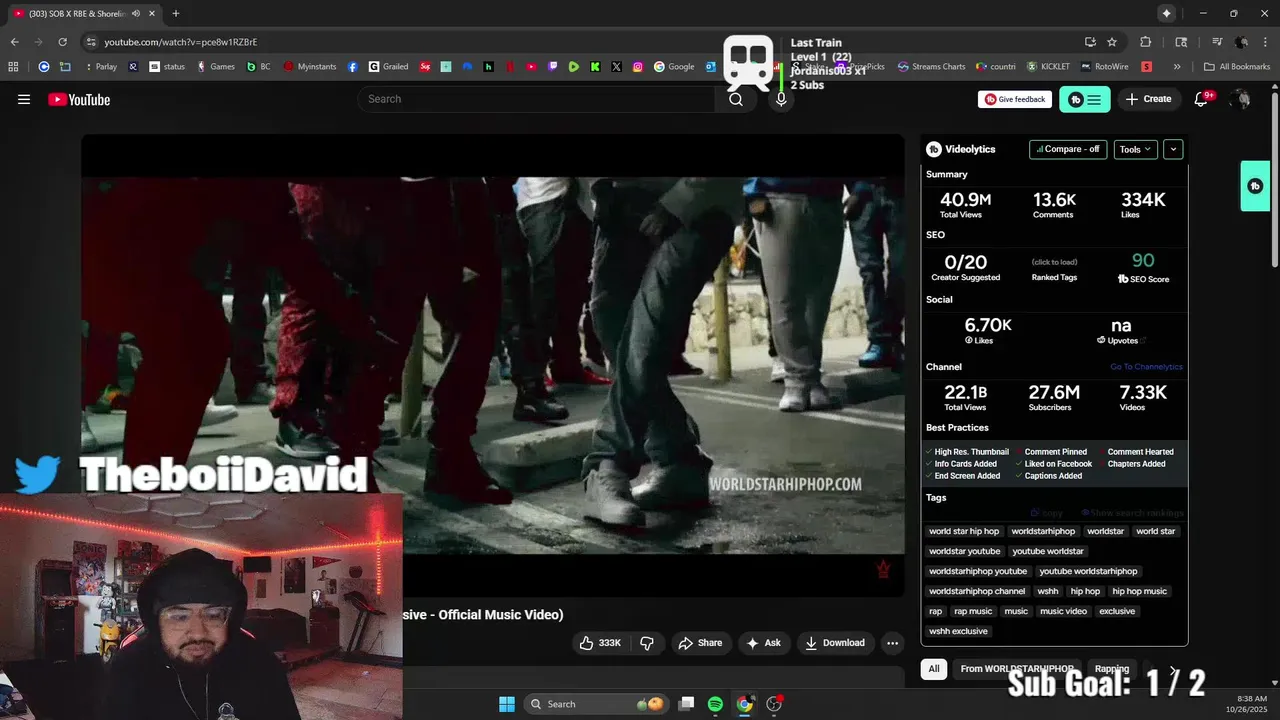Bookmark this page with the star icon
1280x720 pixels.
1112,42
